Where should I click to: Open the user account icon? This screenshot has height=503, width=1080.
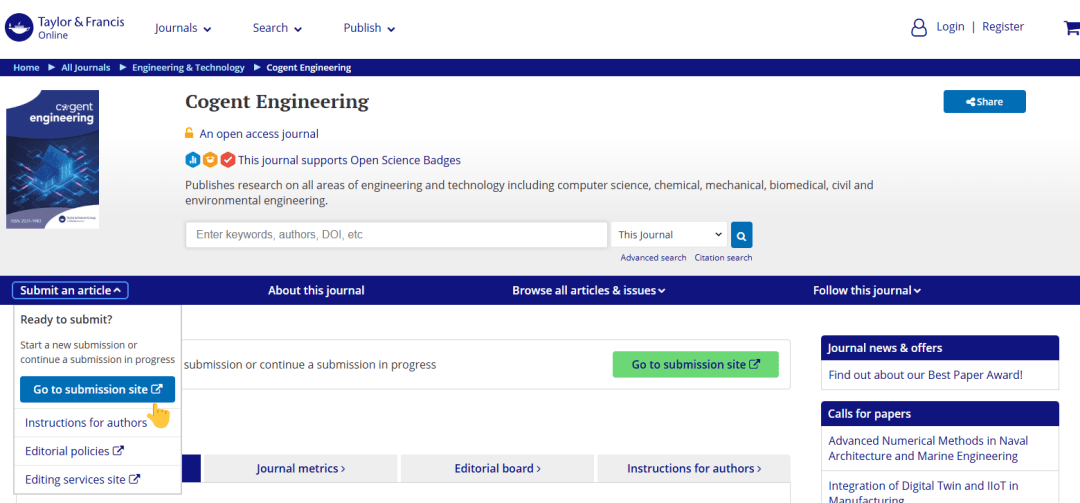tap(919, 28)
